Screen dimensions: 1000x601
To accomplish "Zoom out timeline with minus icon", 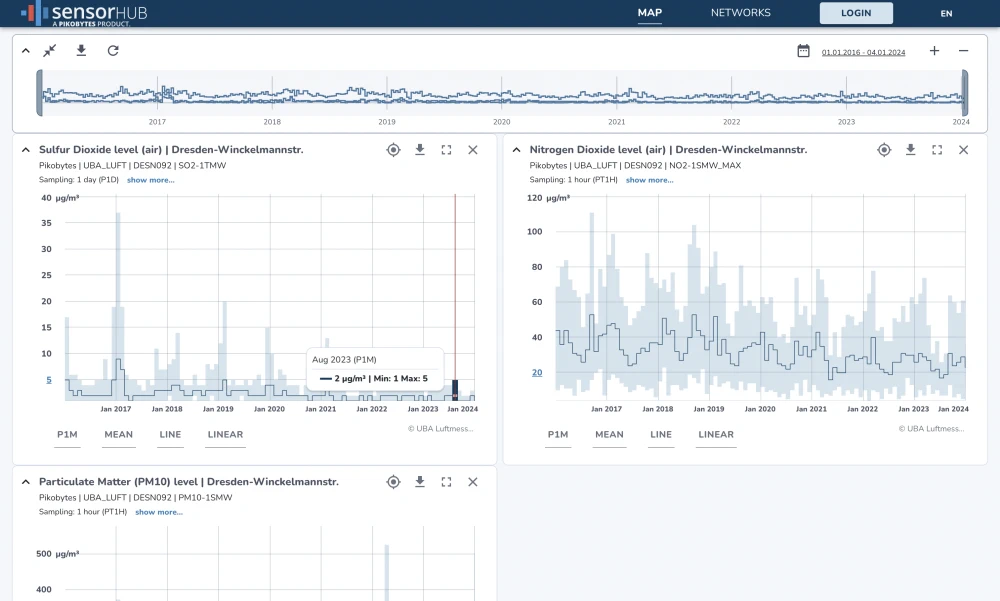I will pyautogui.click(x=963, y=51).
